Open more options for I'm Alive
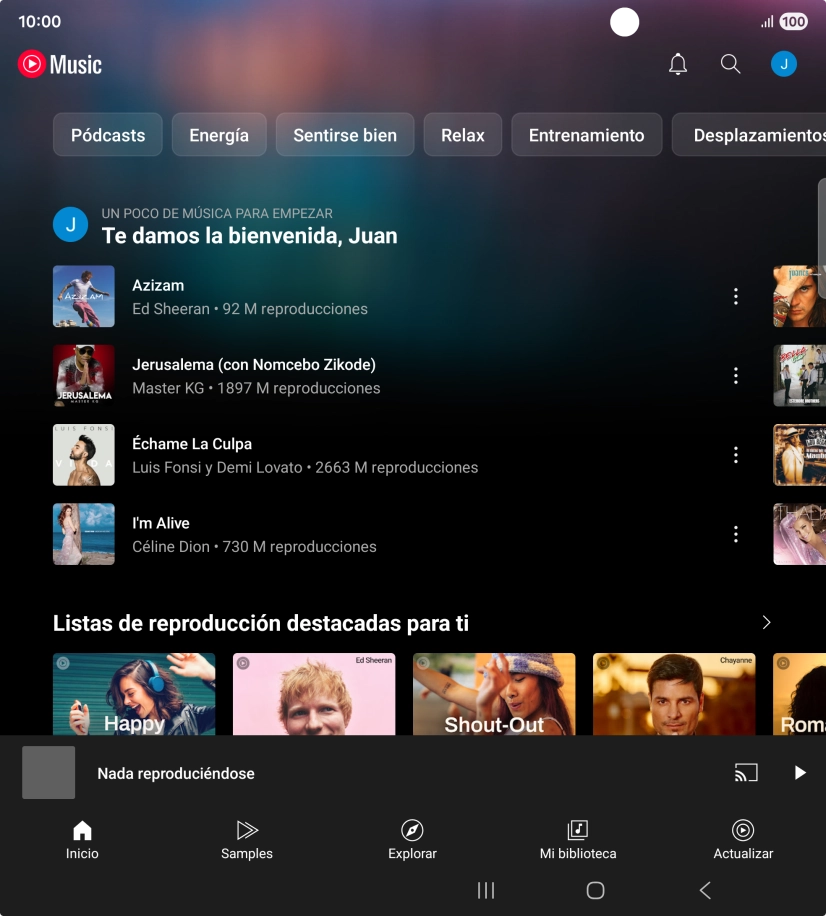Viewport: 826px width, 916px height. coord(736,535)
